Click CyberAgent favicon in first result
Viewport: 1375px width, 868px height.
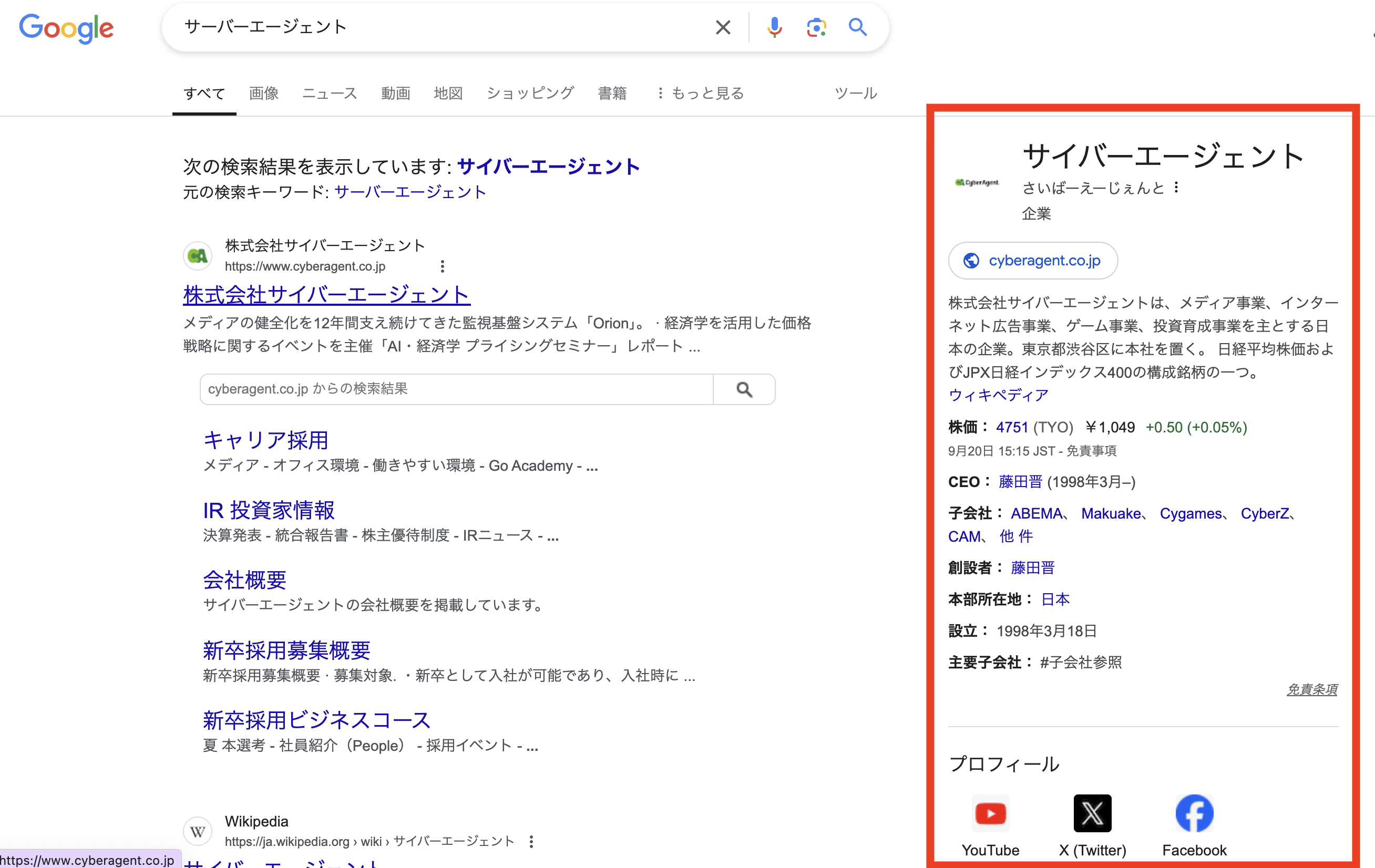198,256
